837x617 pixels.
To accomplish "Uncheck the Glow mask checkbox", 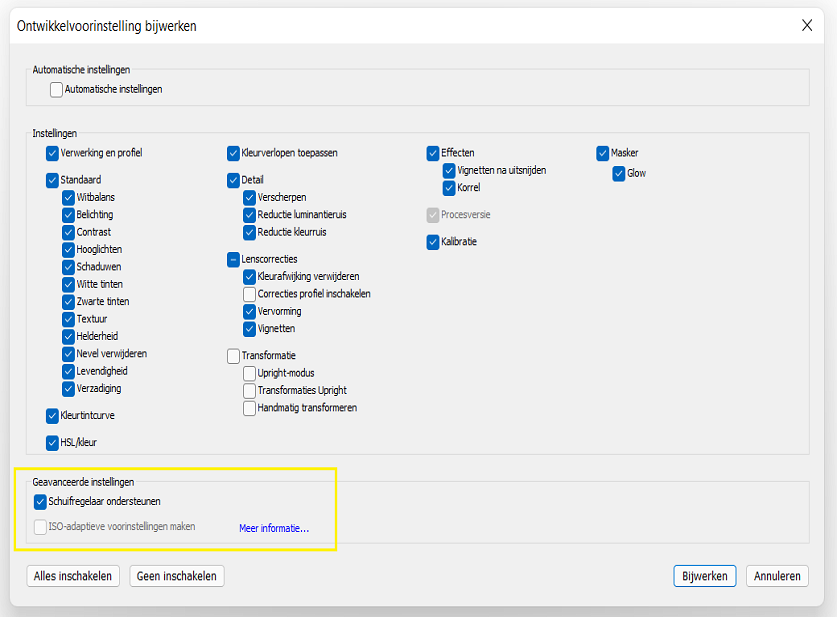I will point(620,173).
